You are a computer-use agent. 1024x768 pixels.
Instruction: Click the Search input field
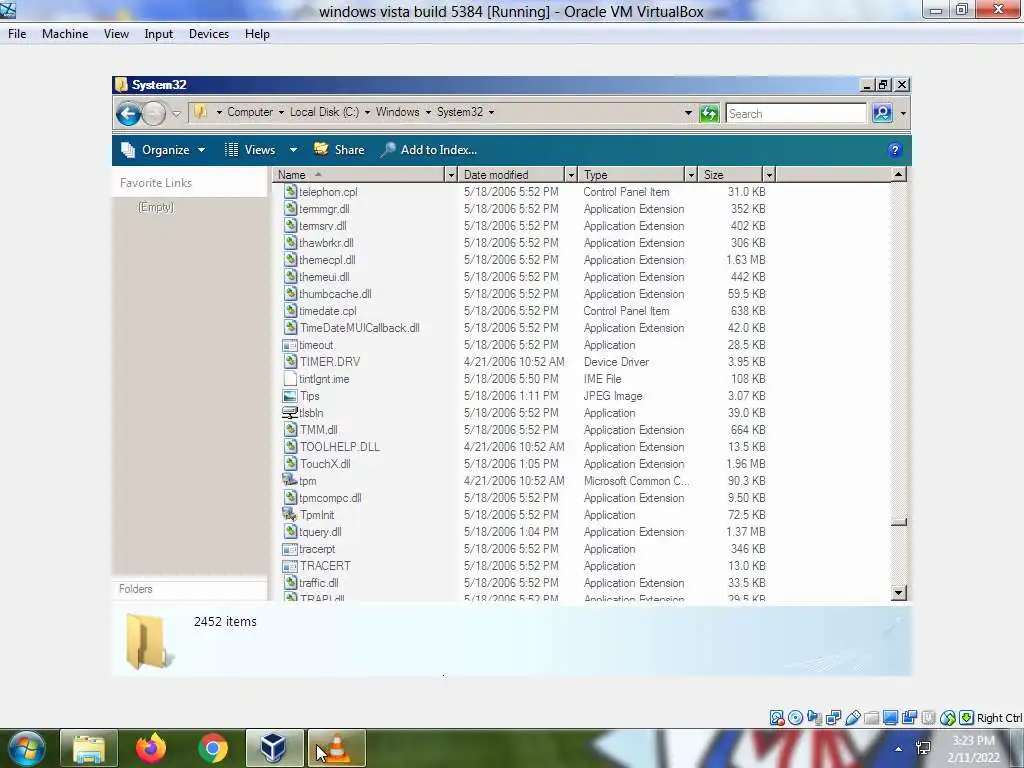tap(795, 114)
